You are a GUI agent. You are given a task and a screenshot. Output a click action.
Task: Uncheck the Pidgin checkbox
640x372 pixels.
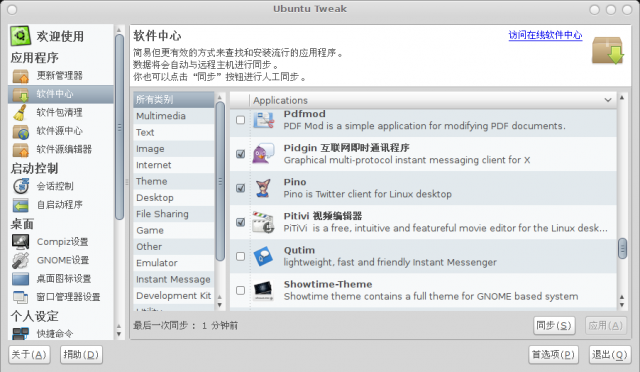point(240,154)
